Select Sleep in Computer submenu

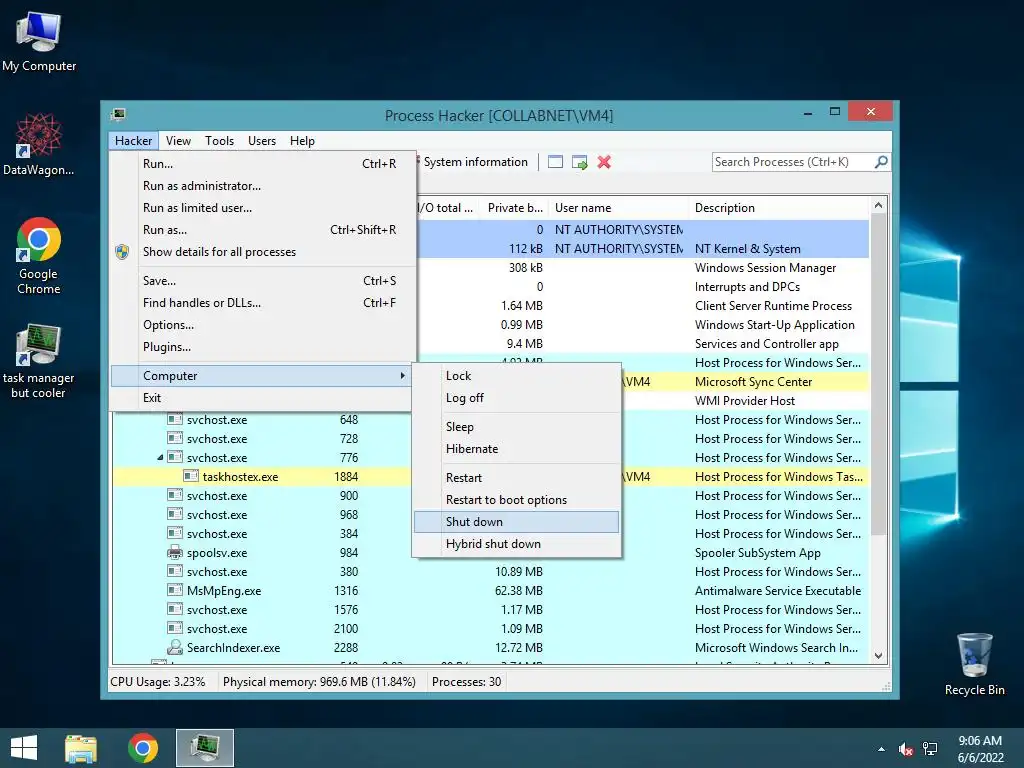516,427
